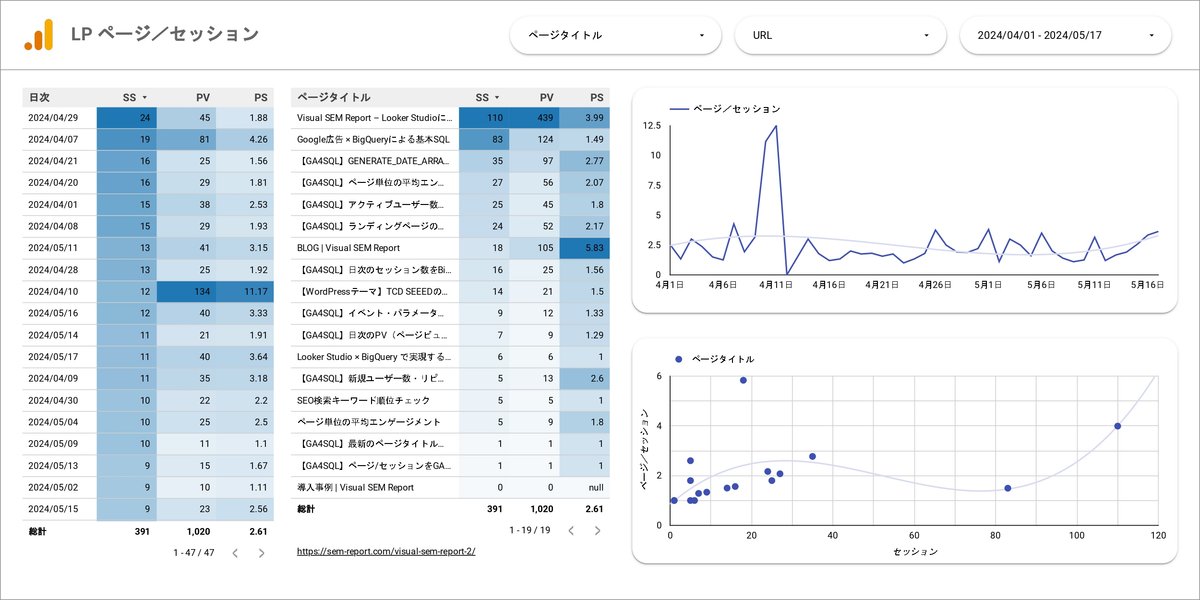Go to previous page of daily table
The image size is (1200, 600).
(x=235, y=552)
